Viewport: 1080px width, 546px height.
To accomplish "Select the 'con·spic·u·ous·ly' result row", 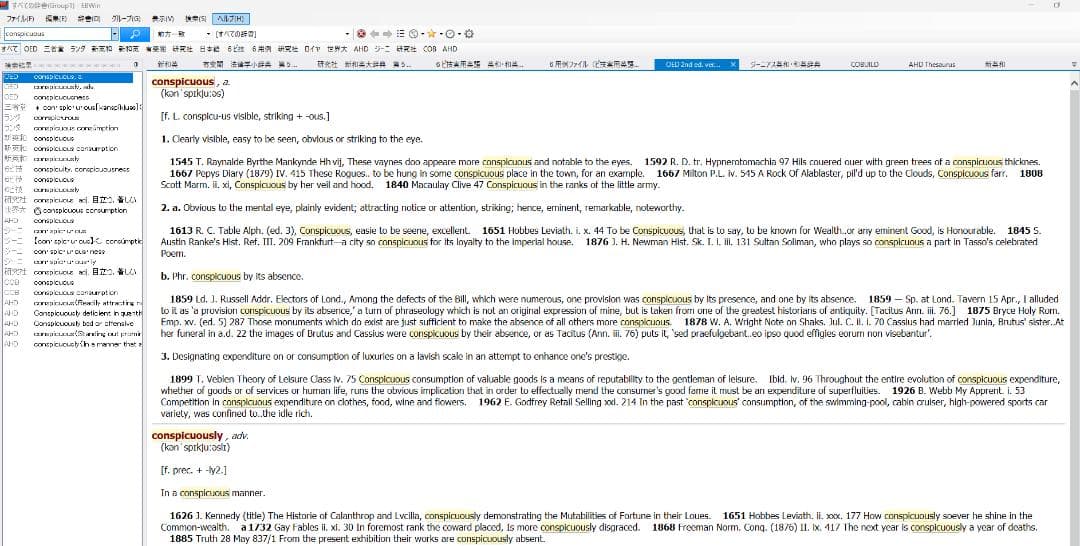I will click(71, 262).
